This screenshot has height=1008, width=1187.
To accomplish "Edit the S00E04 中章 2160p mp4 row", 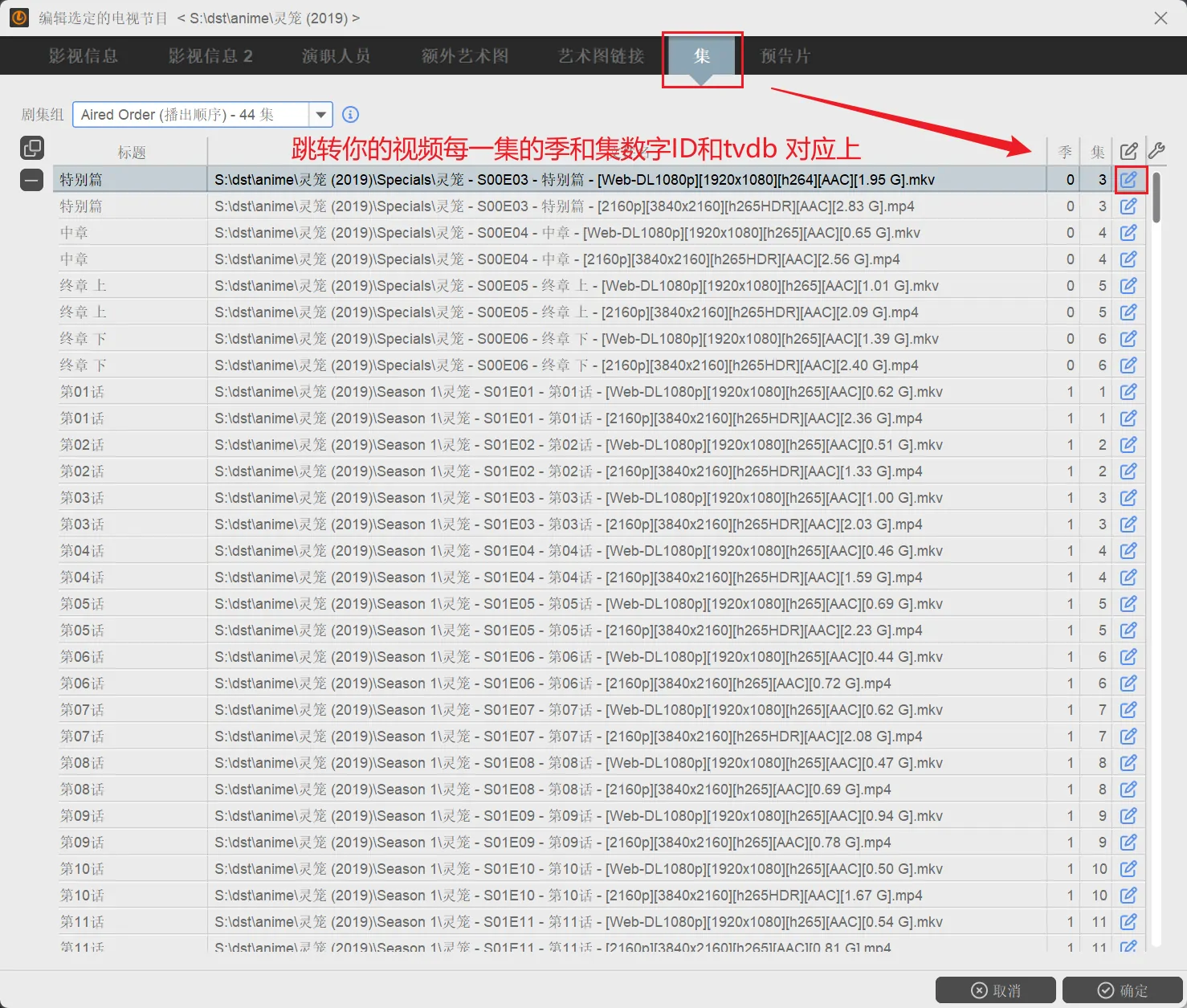I will click(x=1128, y=259).
